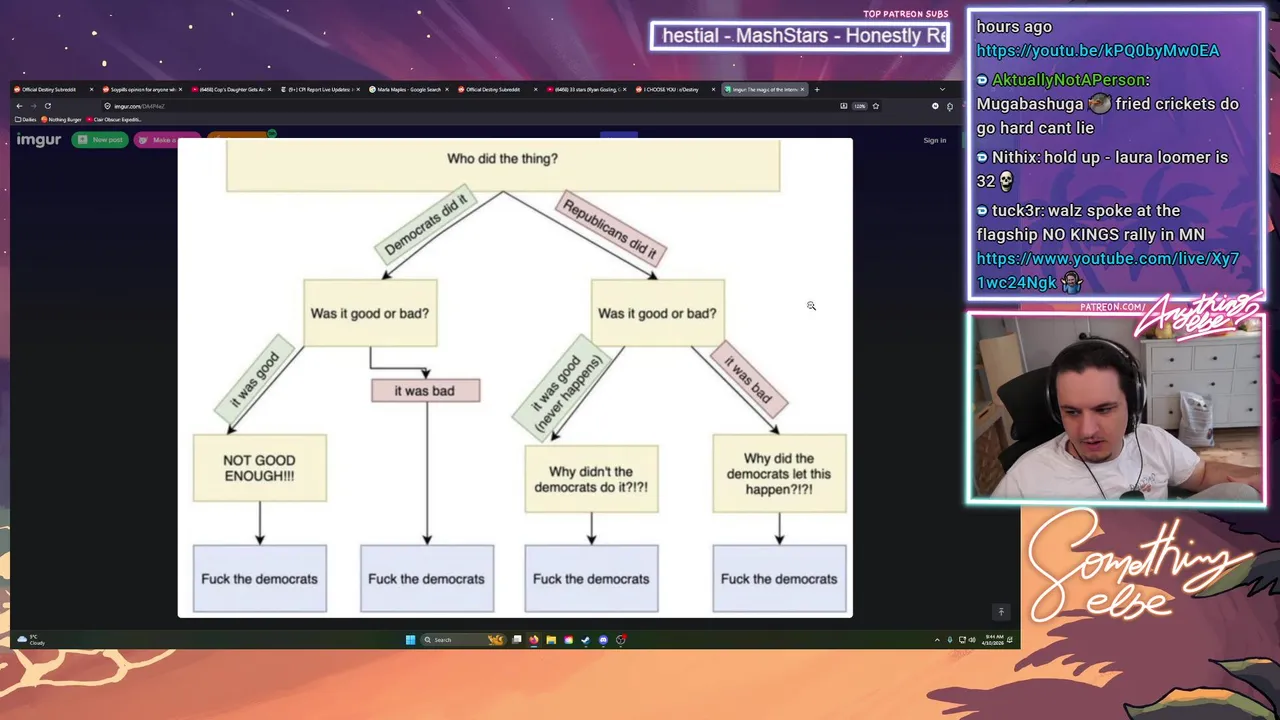Click the 'Republicans did it' label
This screenshot has width=1280, height=720.
(611, 227)
